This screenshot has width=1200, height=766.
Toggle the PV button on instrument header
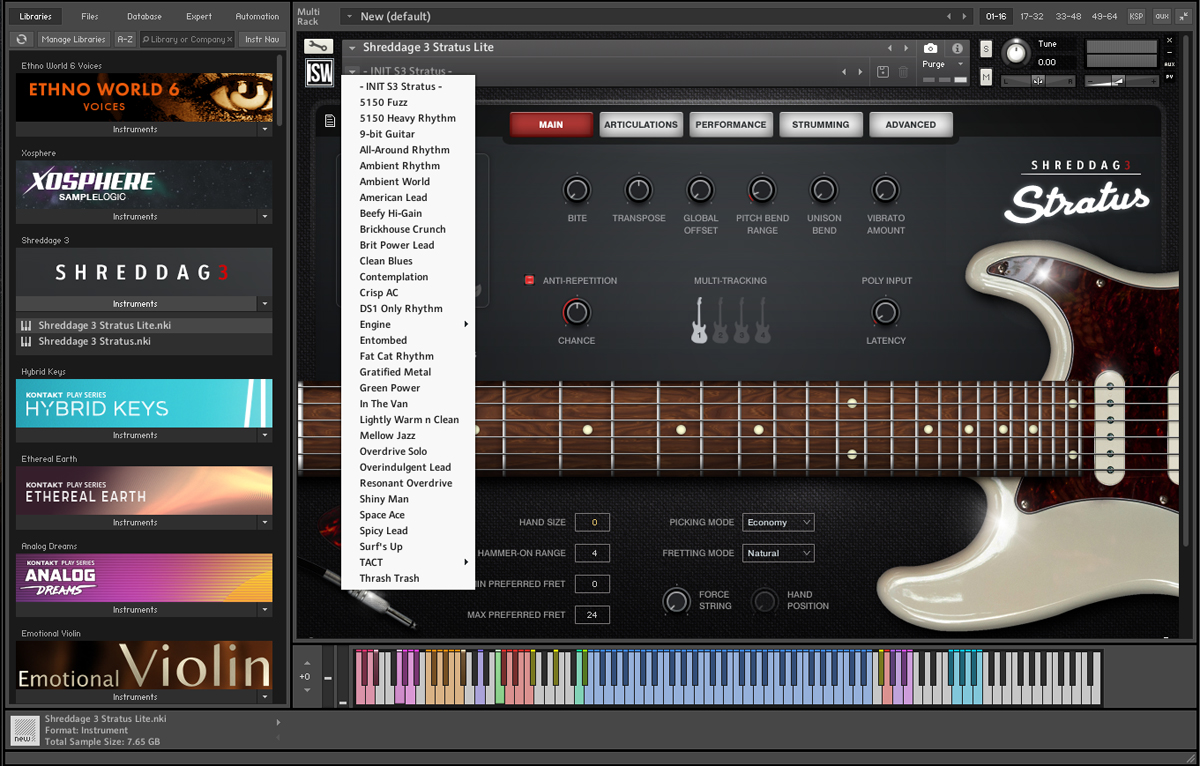[1170, 75]
